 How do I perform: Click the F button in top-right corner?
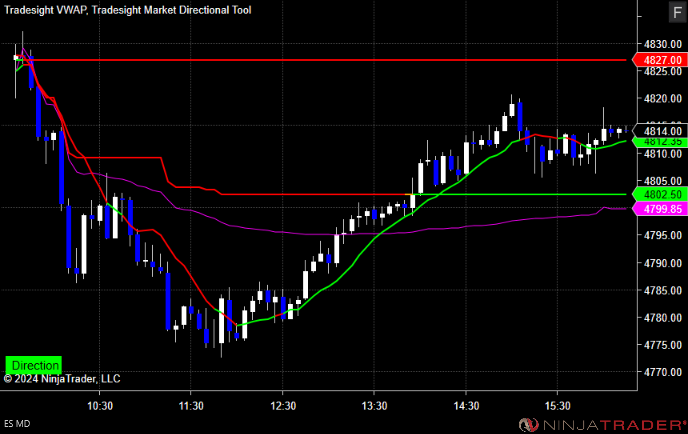(x=677, y=12)
